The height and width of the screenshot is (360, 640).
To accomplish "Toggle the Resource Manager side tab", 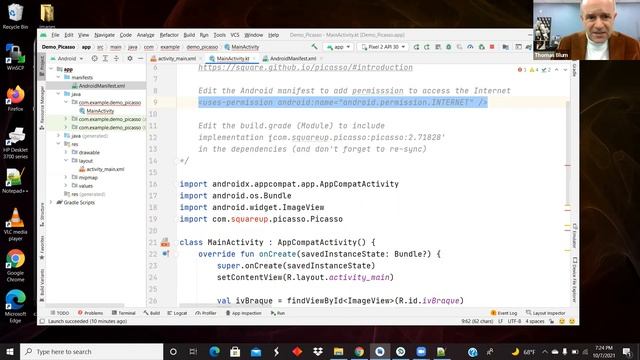I will tap(42, 107).
